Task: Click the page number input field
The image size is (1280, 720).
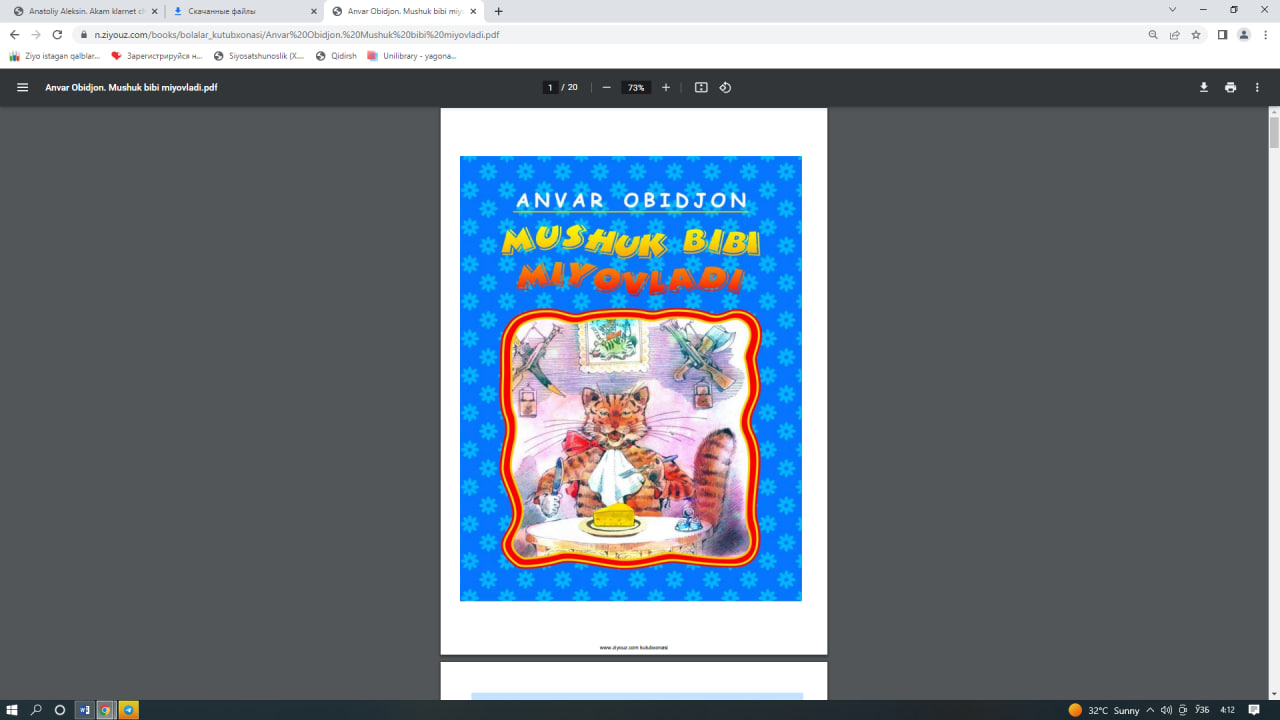Action: (550, 87)
